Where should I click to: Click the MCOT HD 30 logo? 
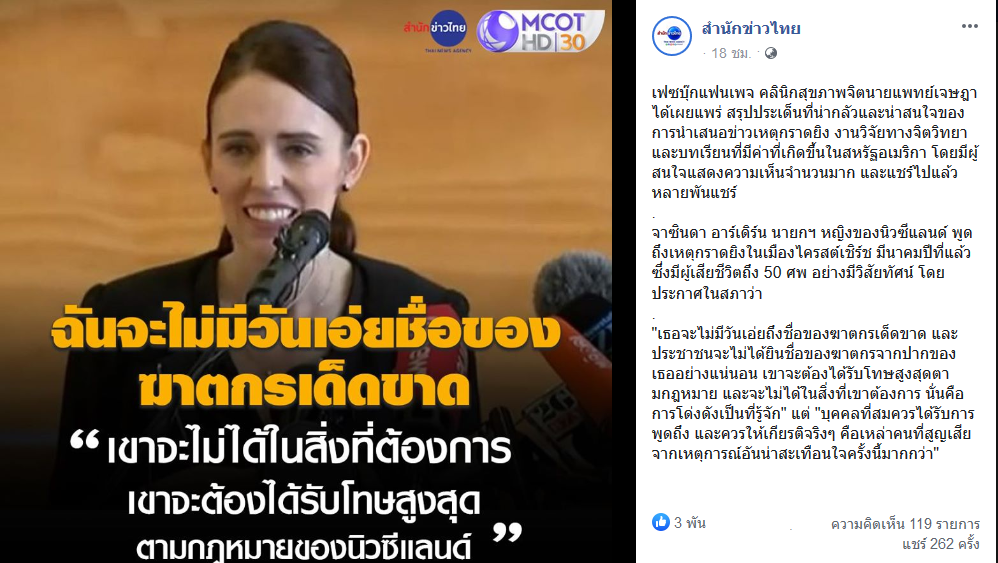click(x=540, y=31)
